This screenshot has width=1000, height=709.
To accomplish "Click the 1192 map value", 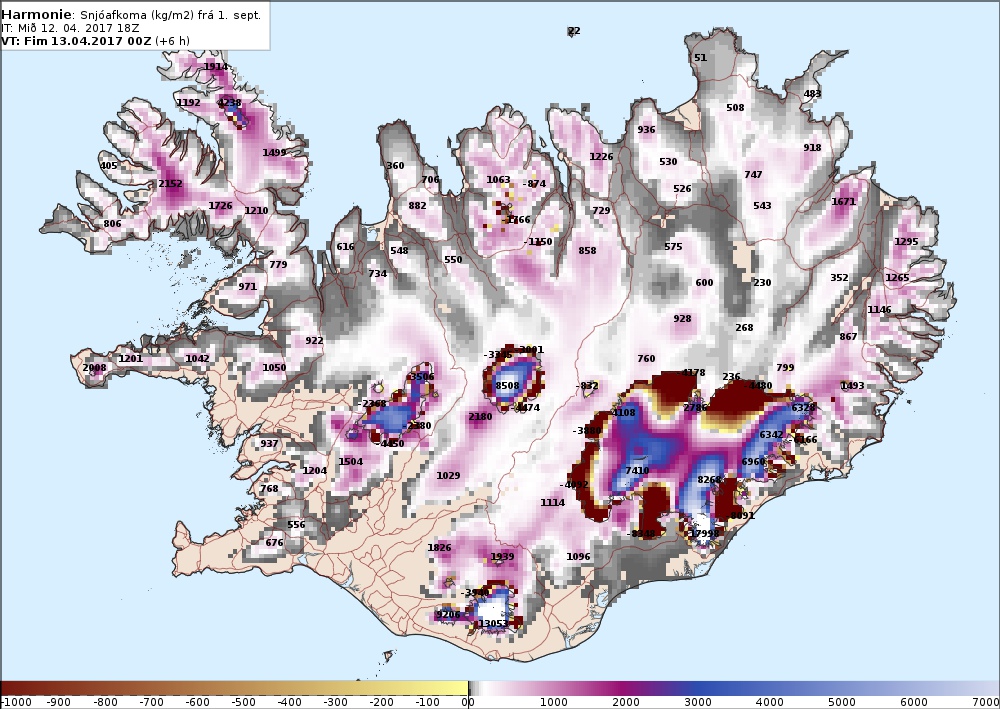I will coord(188,102).
